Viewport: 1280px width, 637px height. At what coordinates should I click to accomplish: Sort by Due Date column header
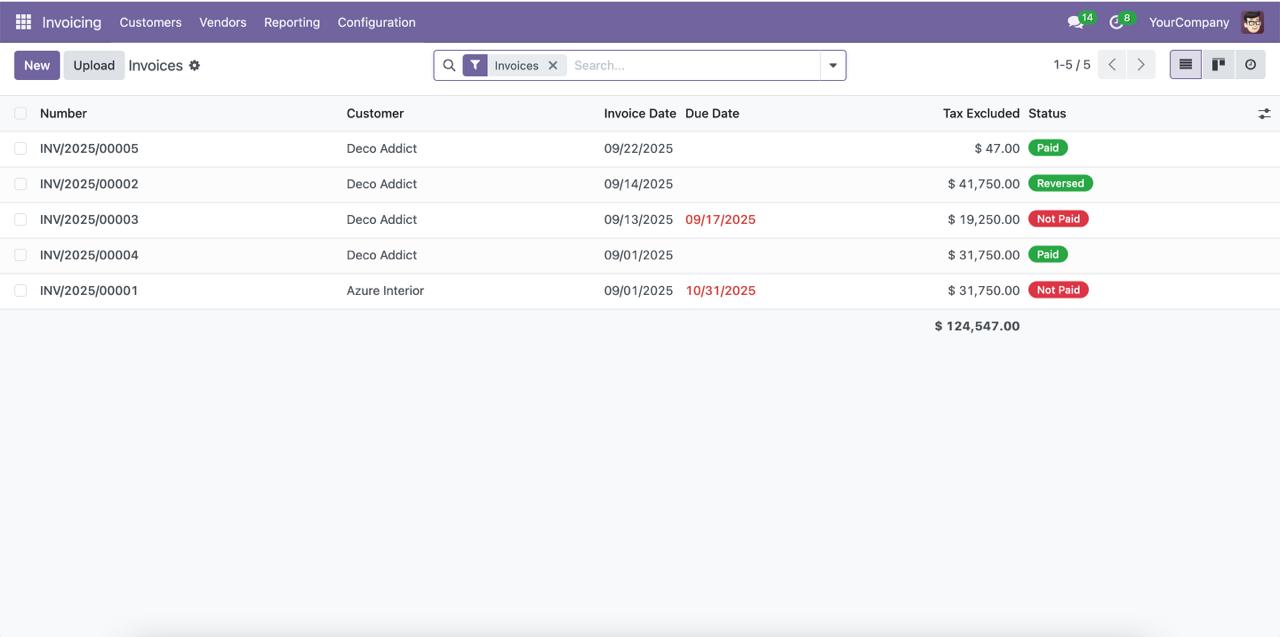(712, 113)
